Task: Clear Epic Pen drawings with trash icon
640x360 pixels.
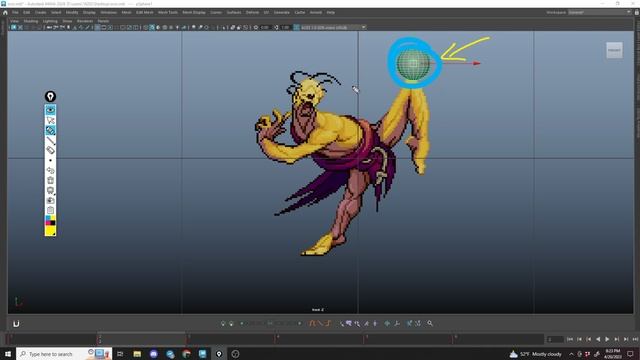Action: pyautogui.click(x=50, y=180)
